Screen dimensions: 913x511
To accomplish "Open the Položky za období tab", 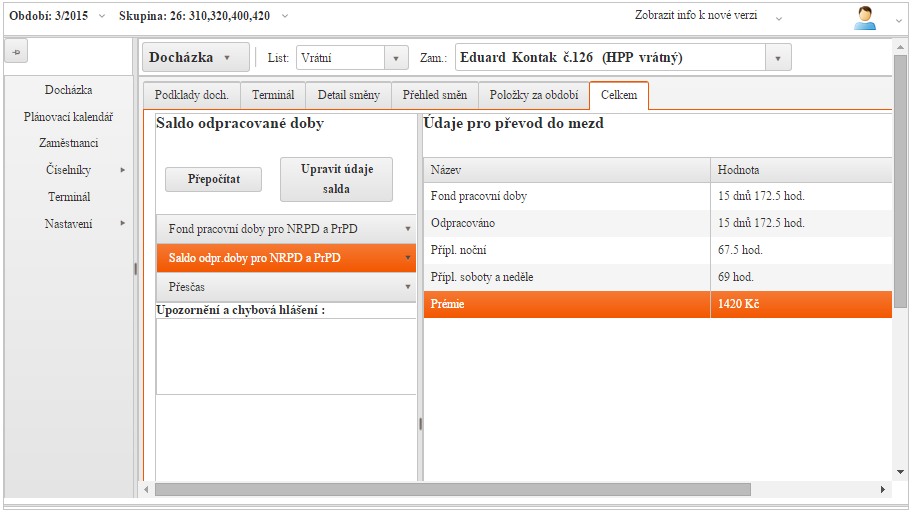I will (x=534, y=96).
